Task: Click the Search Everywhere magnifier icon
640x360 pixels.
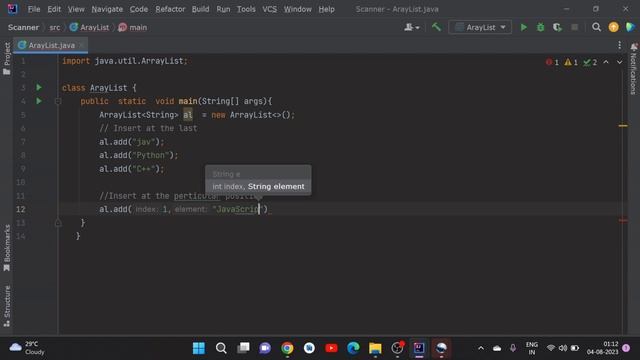Action: 596,27
